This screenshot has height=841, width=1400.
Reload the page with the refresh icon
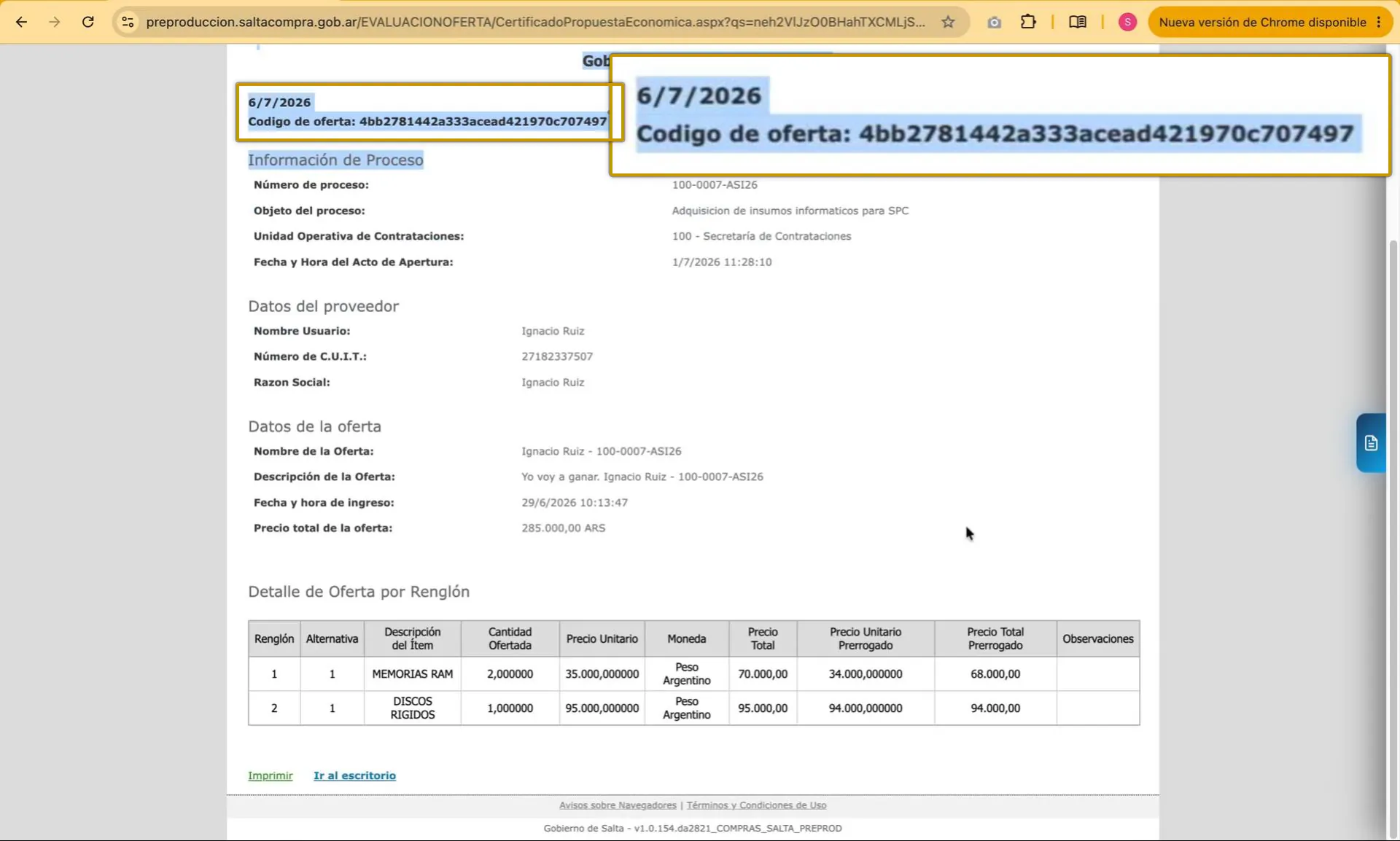(88, 22)
